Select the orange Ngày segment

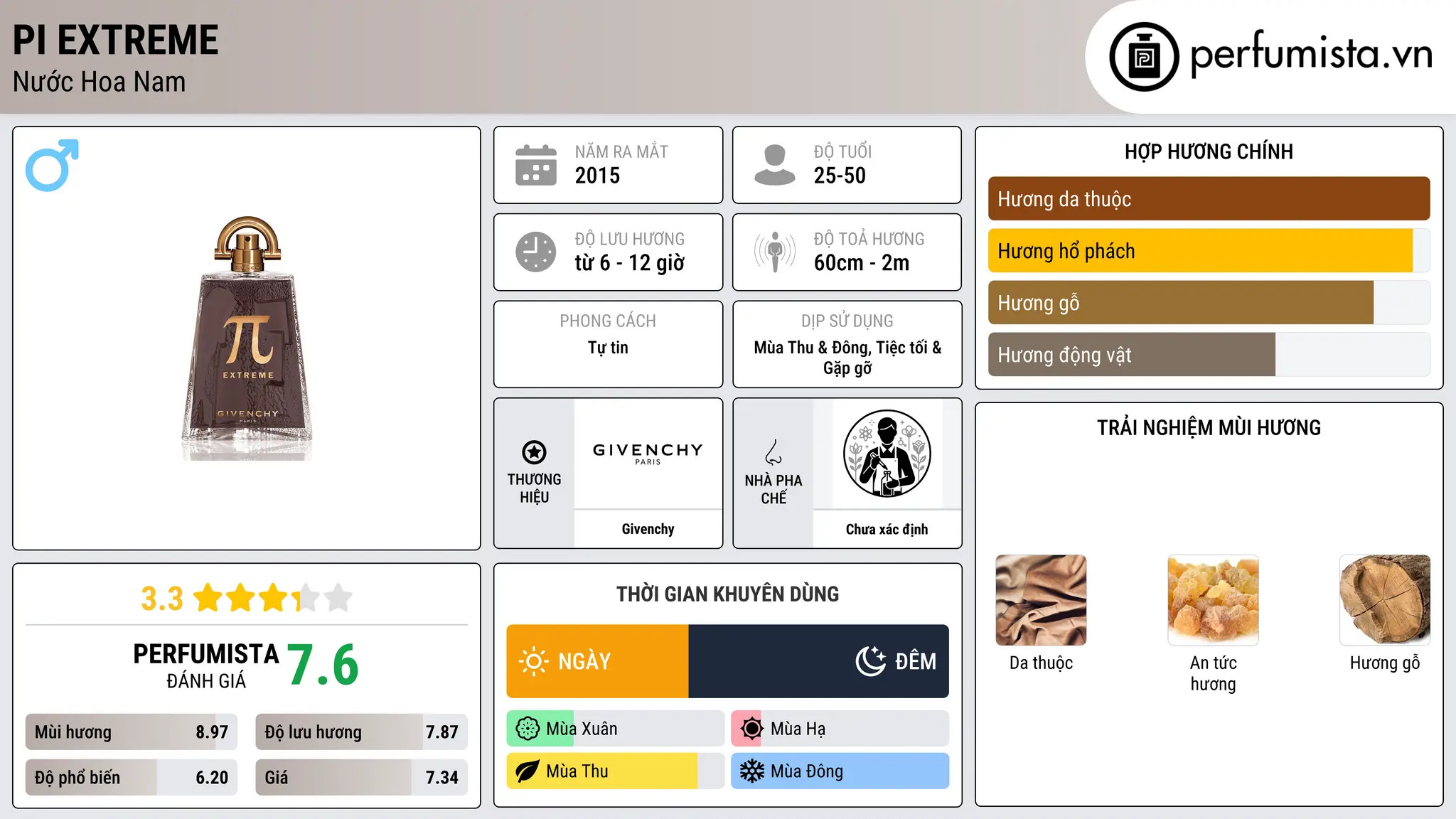[597, 661]
